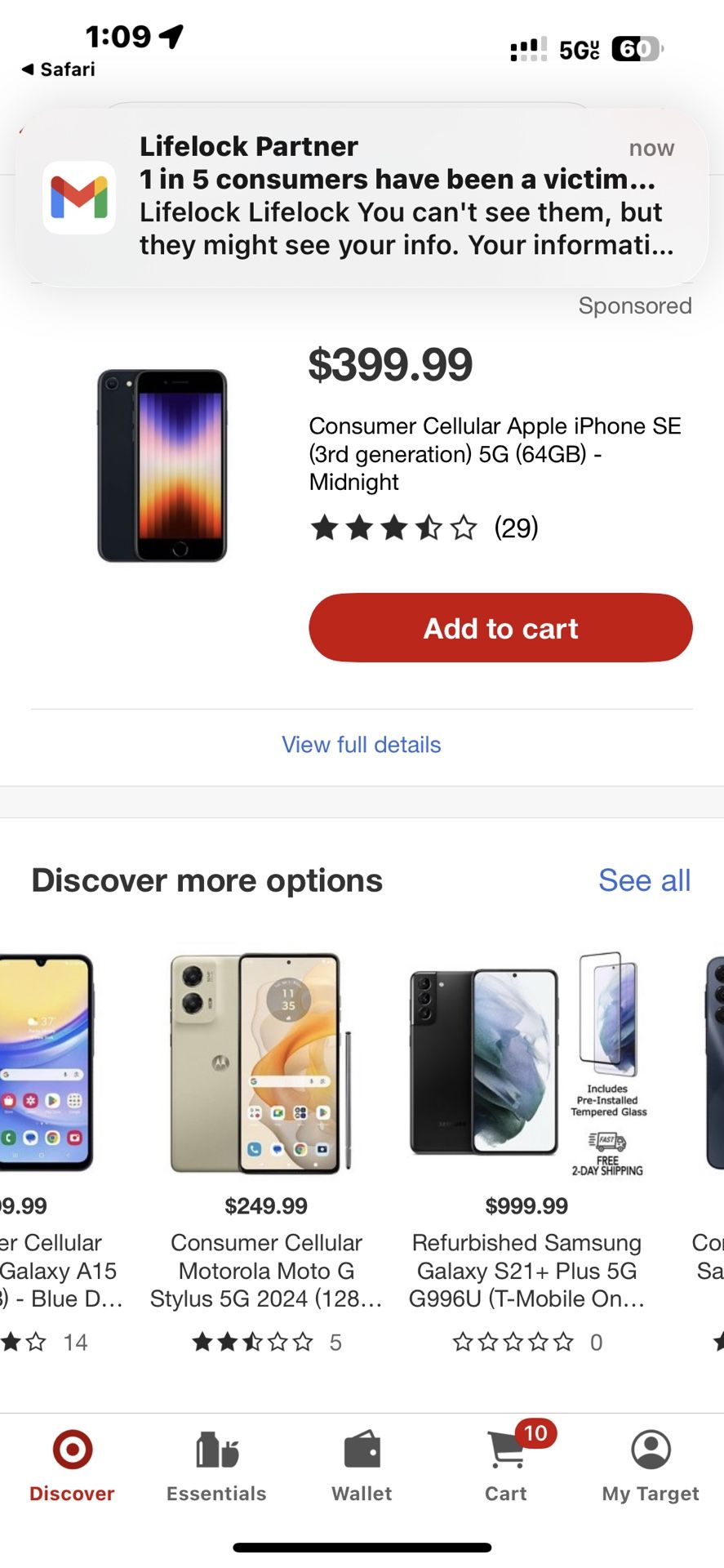The width and height of the screenshot is (724, 1568).
Task: Open the iPhone SE product image
Action: pos(162,465)
